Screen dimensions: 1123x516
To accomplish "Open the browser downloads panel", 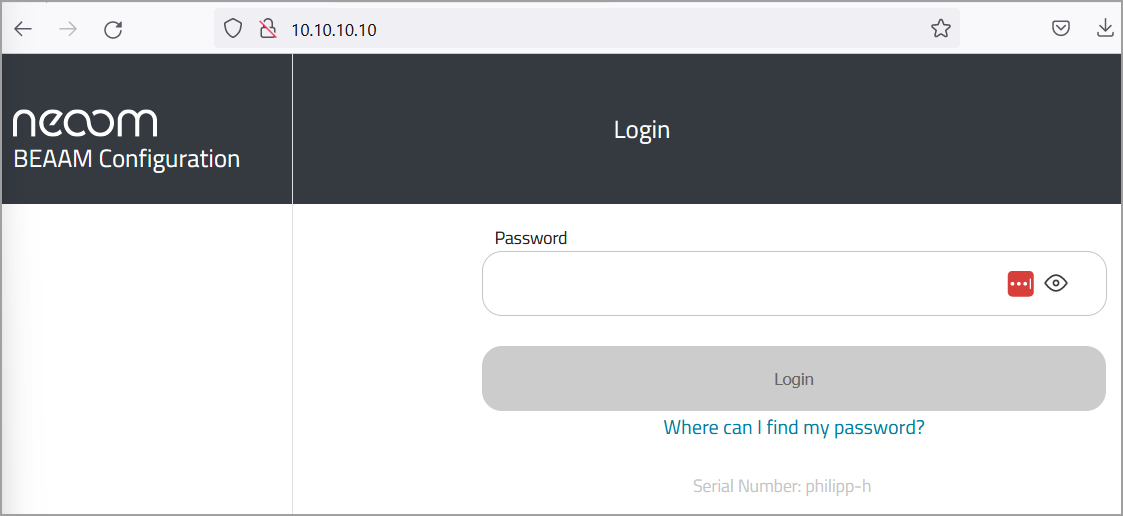I will point(1105,29).
